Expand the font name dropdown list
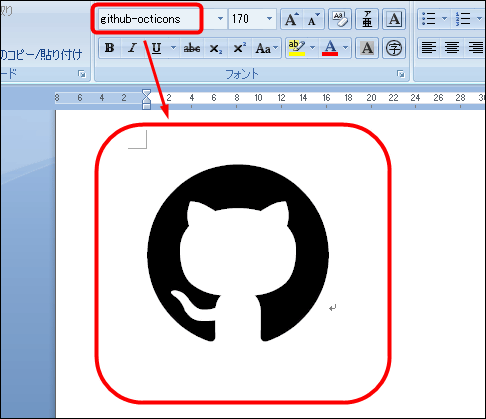Image resolution: width=486 pixels, height=419 pixels. pyautogui.click(x=220, y=19)
